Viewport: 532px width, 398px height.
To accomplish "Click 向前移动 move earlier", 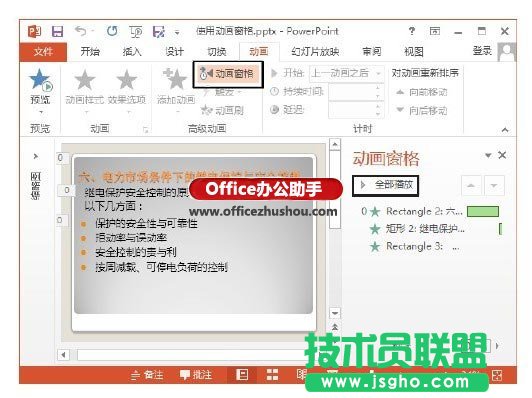I will coord(422,92).
